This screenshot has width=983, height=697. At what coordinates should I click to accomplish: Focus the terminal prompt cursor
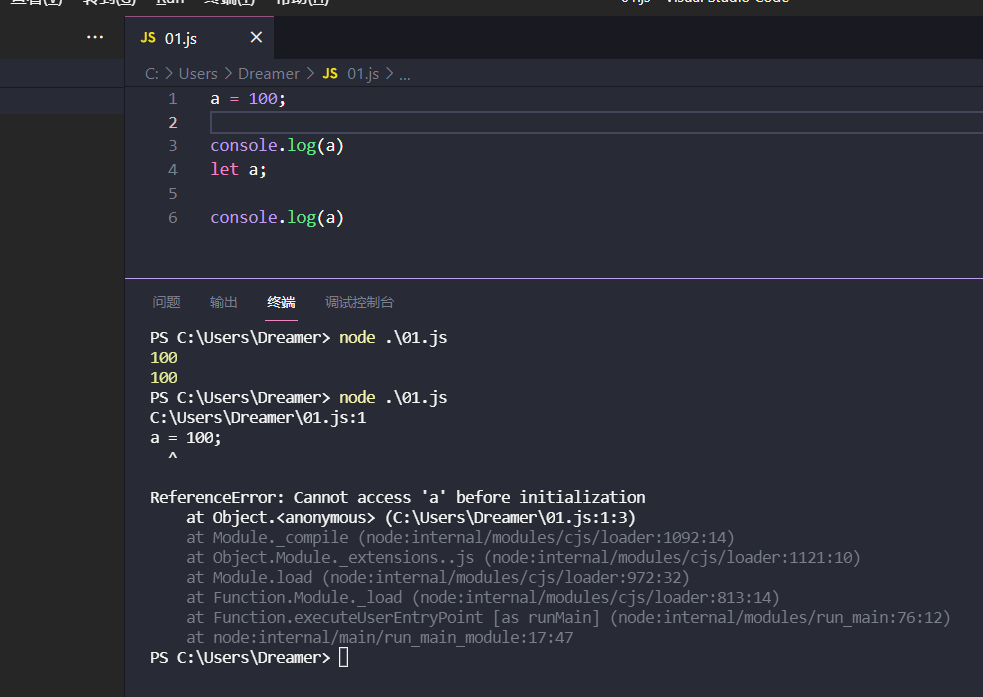pyautogui.click(x=344, y=658)
